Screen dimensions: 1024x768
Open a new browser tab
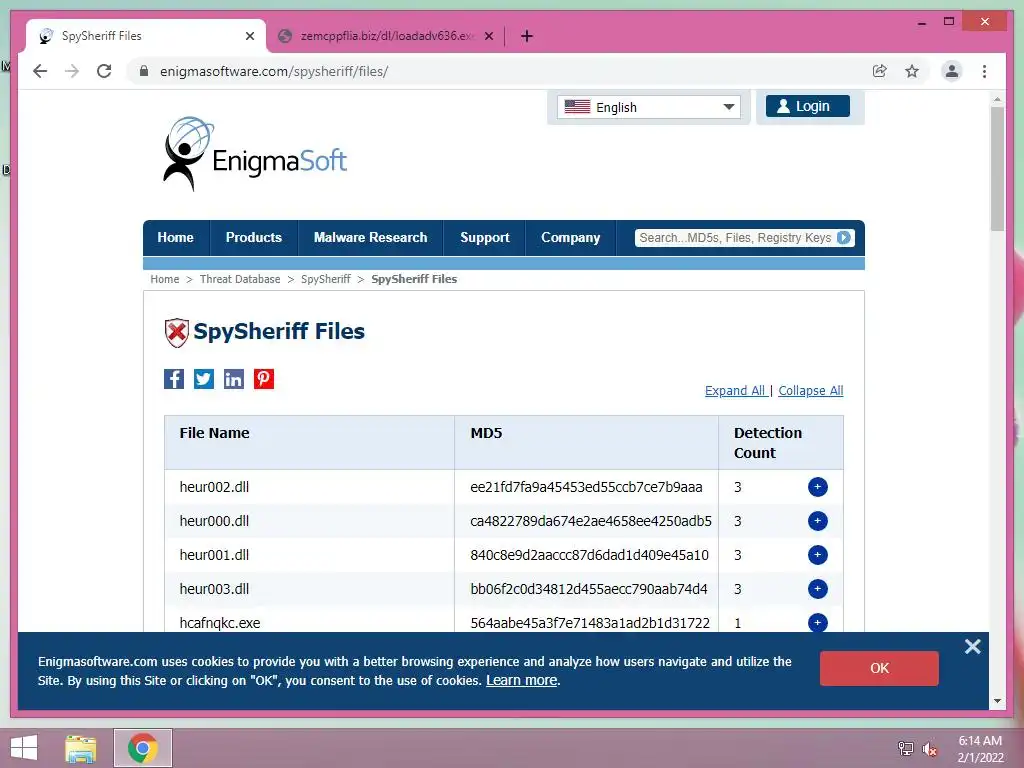tap(527, 36)
